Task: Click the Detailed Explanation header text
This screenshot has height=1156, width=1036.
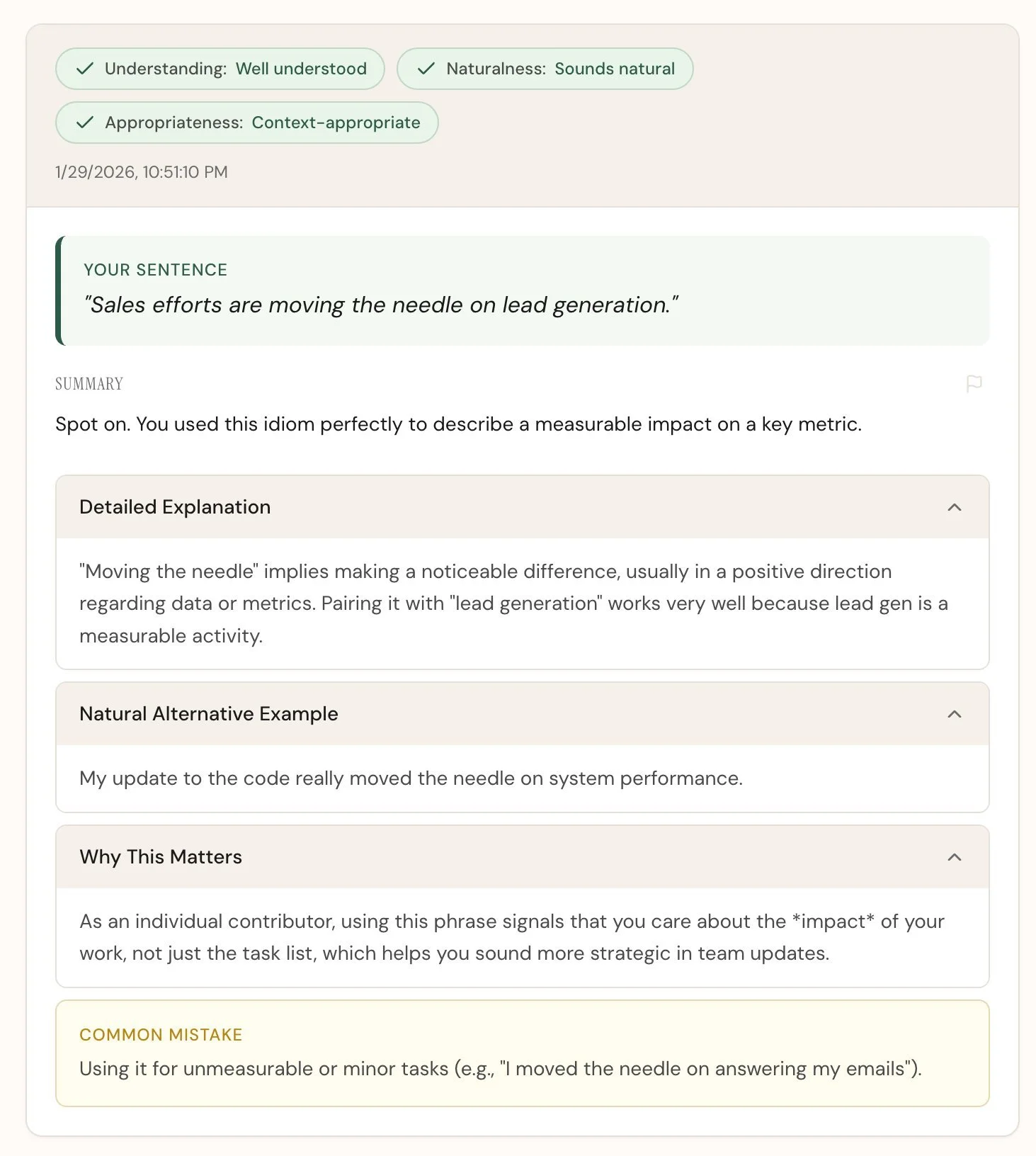Action: click(174, 506)
